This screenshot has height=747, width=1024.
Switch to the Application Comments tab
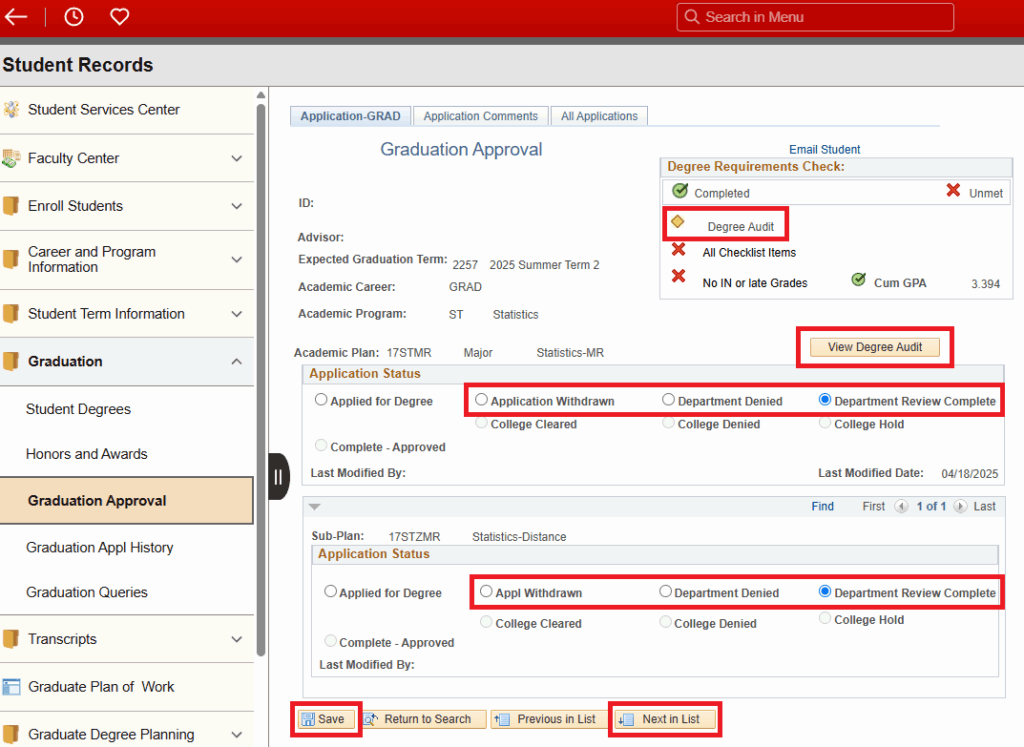[481, 116]
